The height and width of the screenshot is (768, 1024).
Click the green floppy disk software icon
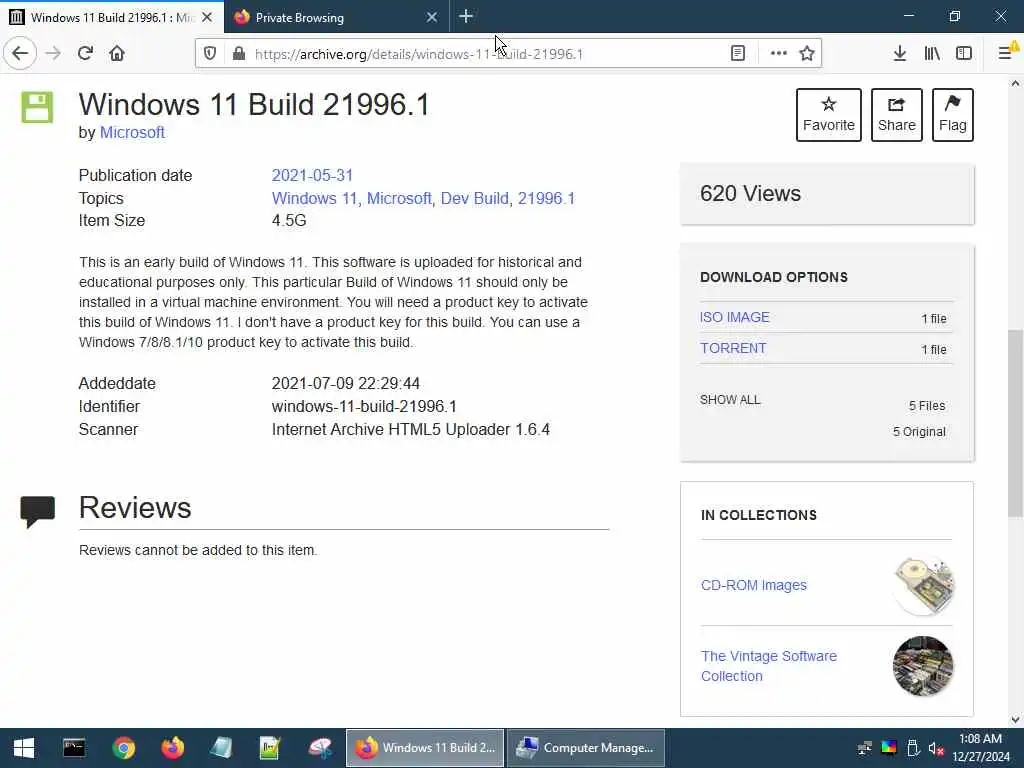pyautogui.click(x=37, y=107)
